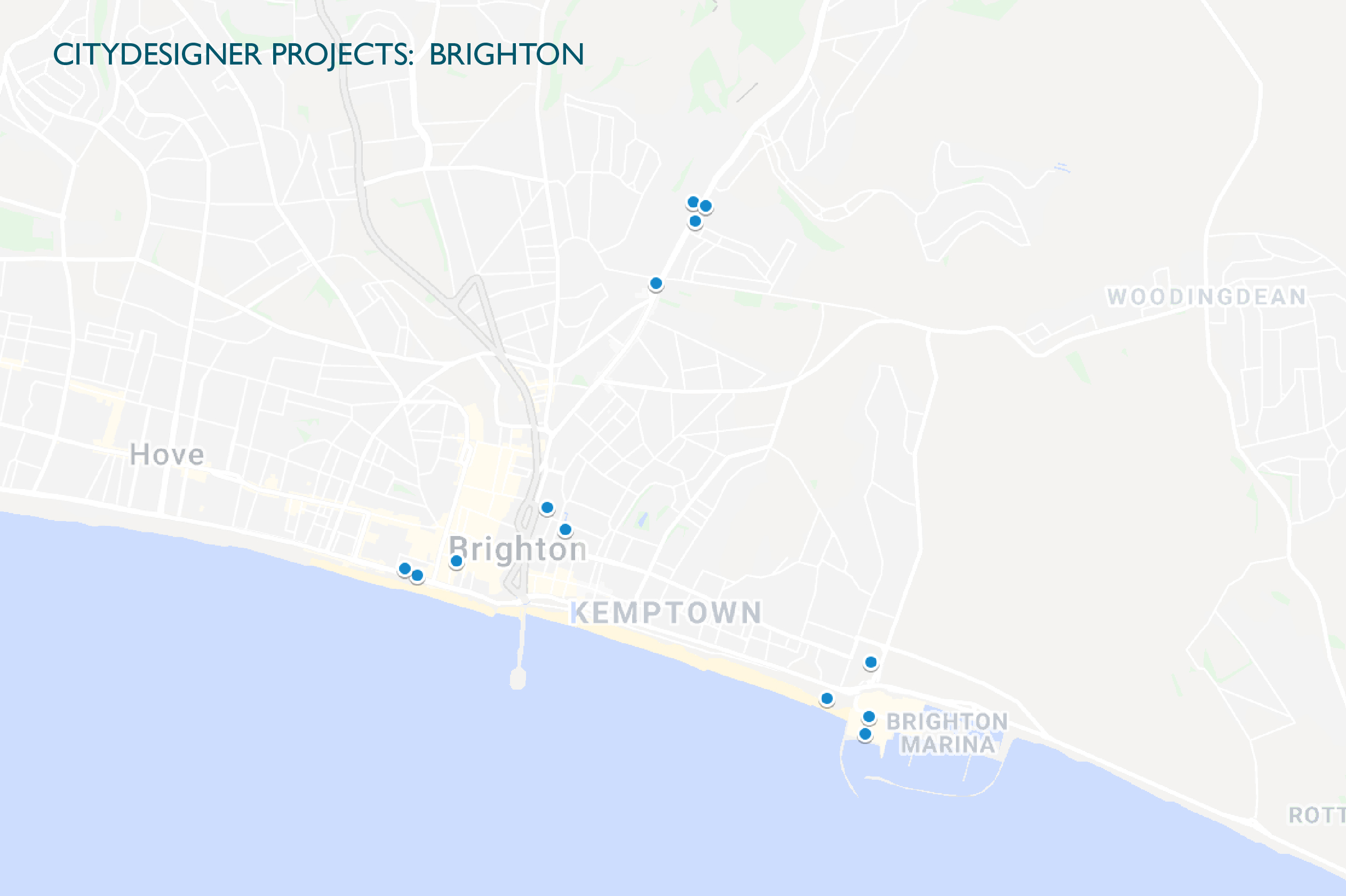Viewport: 1346px width, 896px height.
Task: Select the beach marker just west of the marina
Action: click(827, 698)
